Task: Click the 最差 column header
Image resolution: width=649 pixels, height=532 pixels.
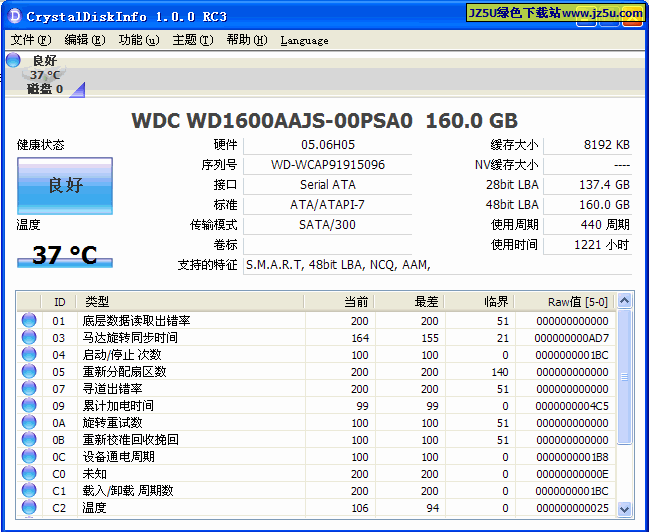Action: [x=409, y=302]
